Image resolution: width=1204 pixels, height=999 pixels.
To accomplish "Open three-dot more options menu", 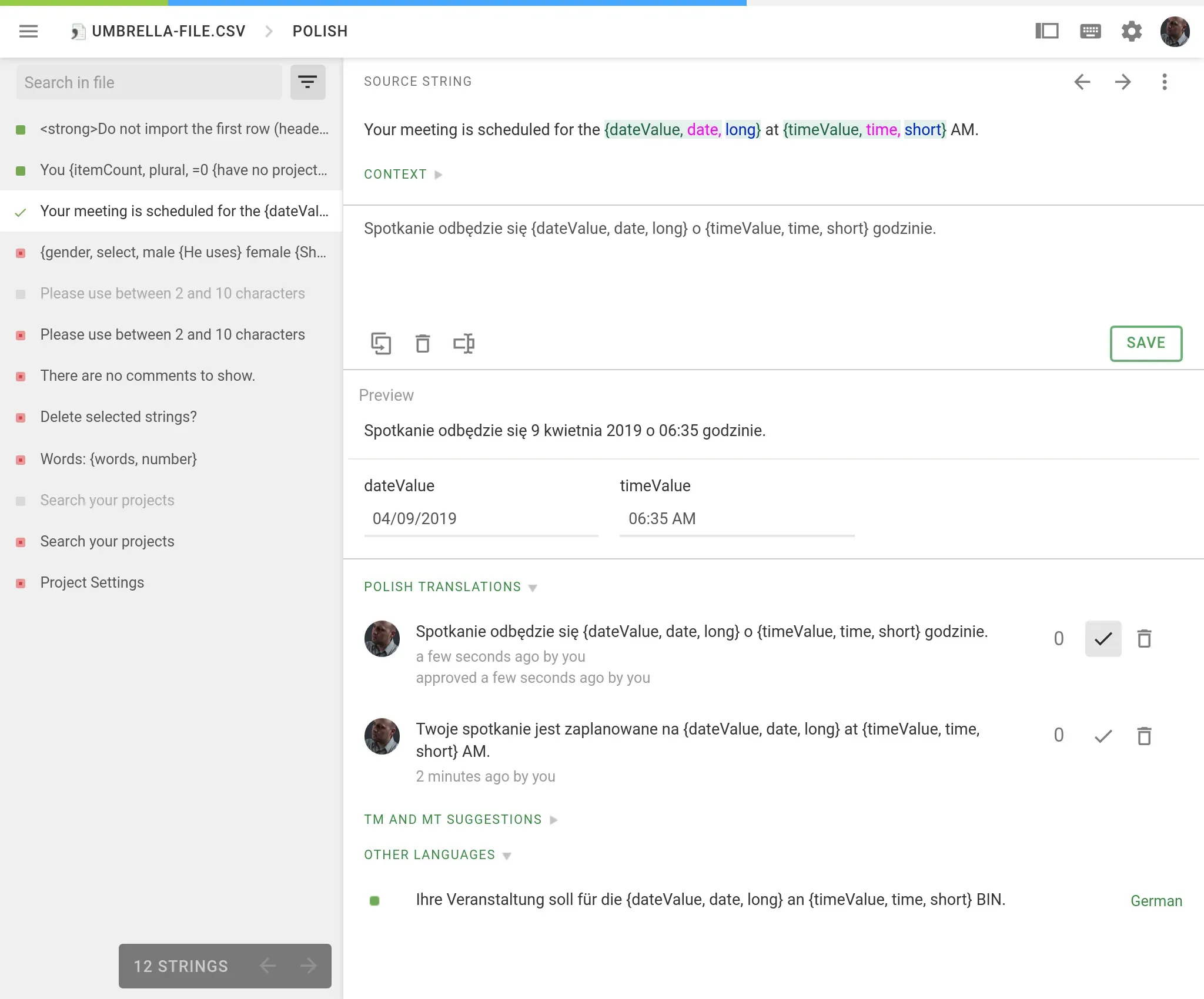I will [x=1164, y=82].
